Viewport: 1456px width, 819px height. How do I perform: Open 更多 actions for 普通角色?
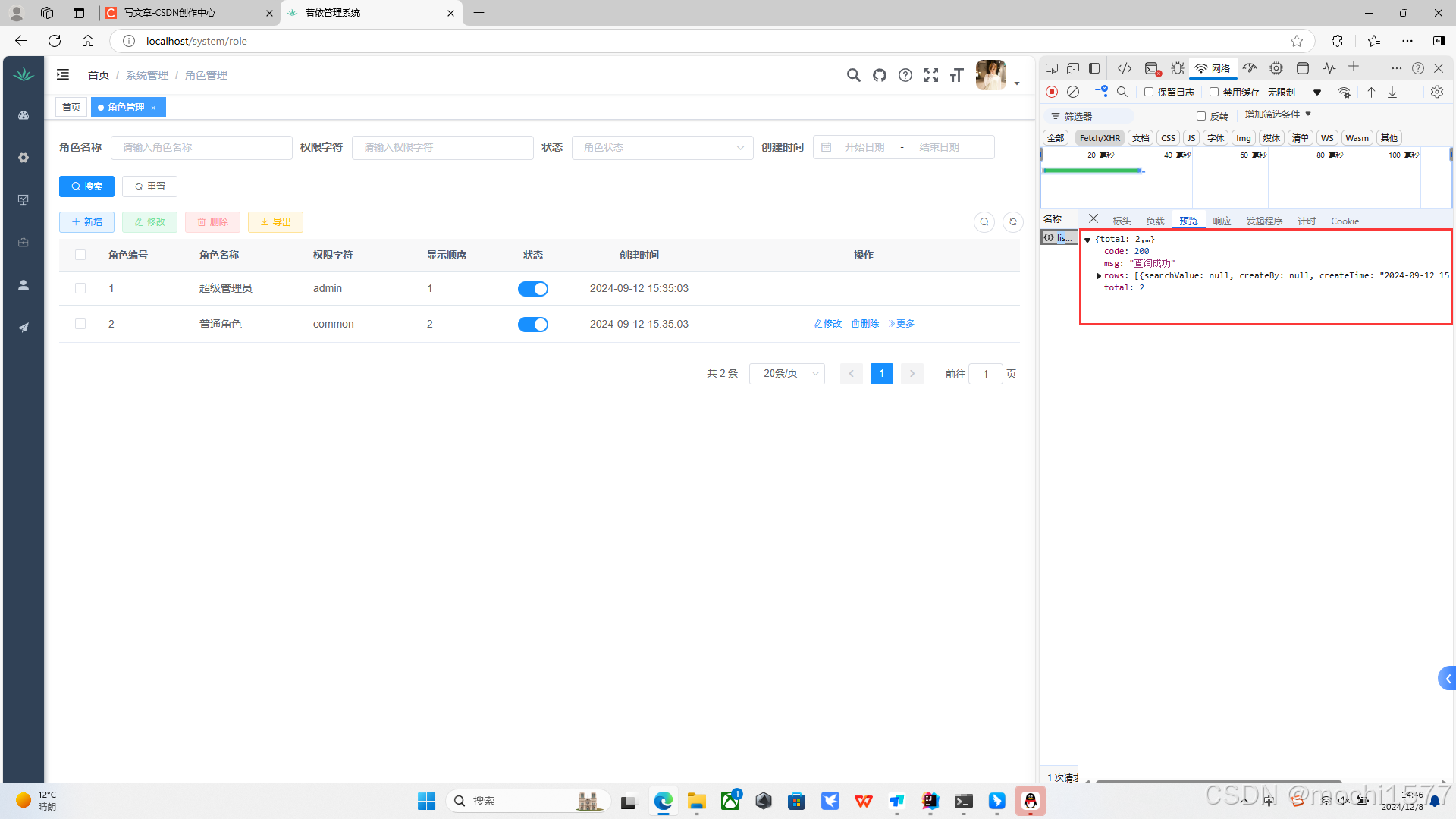coord(902,324)
